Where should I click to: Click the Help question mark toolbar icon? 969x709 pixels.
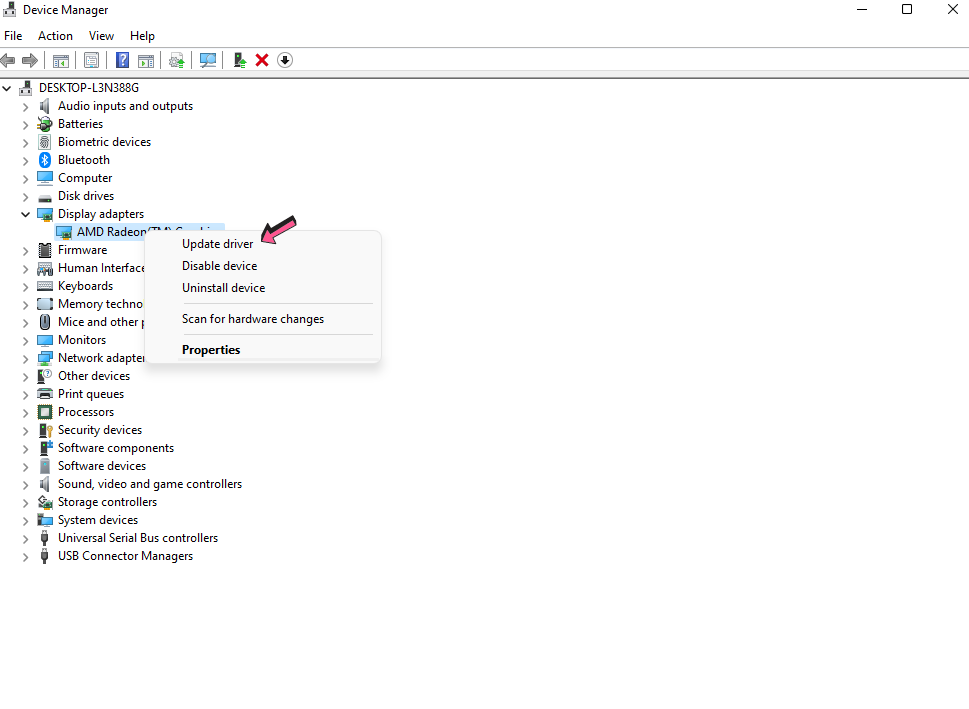click(x=123, y=60)
